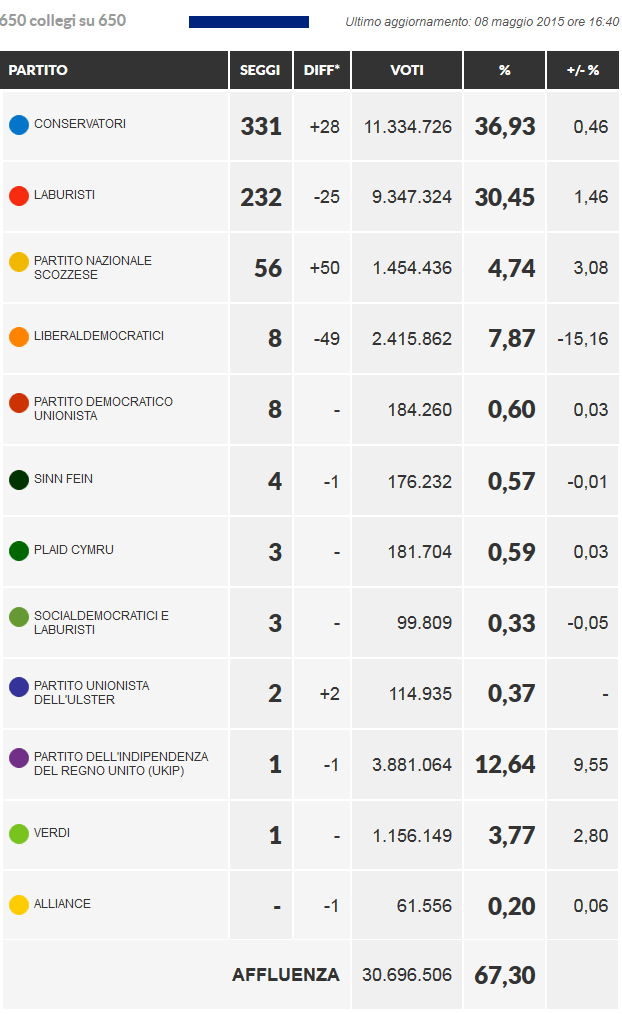622x1014 pixels.
Task: Sort by the SEGGI column header
Action: click(x=260, y=71)
